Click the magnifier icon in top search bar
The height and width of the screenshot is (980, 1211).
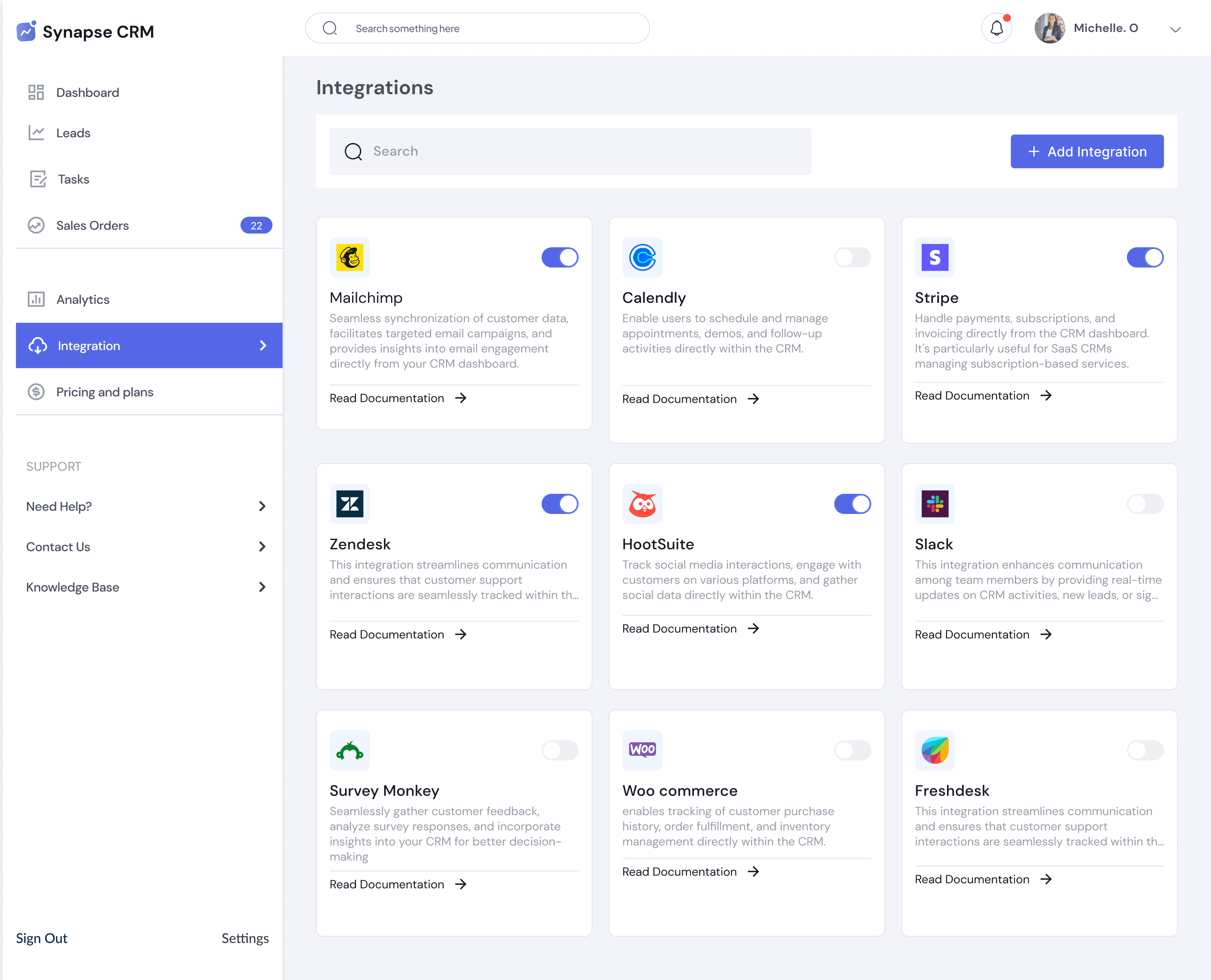click(330, 28)
